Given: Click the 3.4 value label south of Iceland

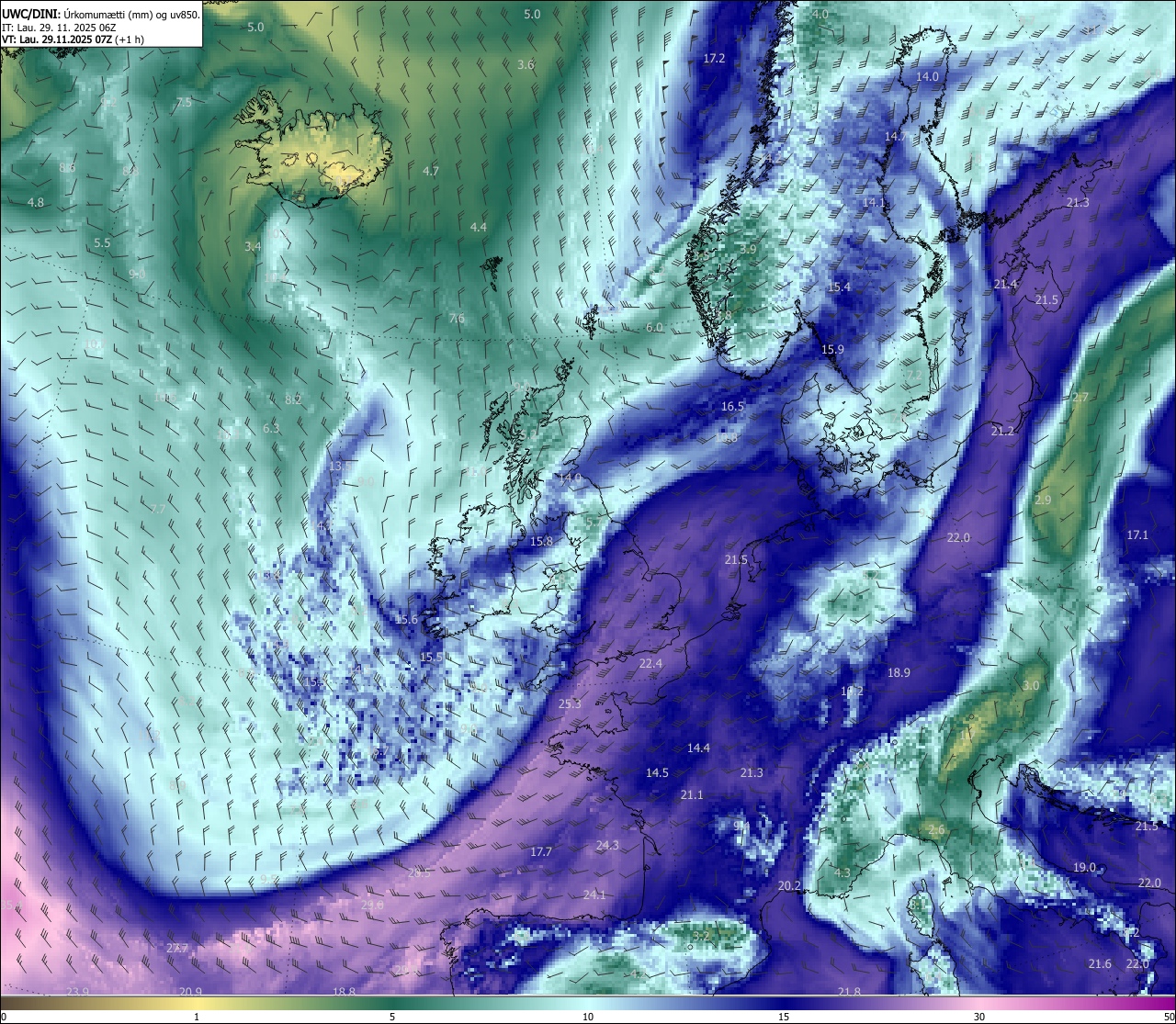Looking at the screenshot, I should [x=253, y=247].
